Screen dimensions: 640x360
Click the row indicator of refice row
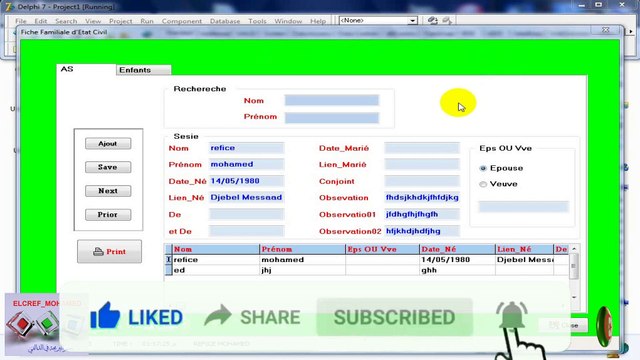point(169,260)
